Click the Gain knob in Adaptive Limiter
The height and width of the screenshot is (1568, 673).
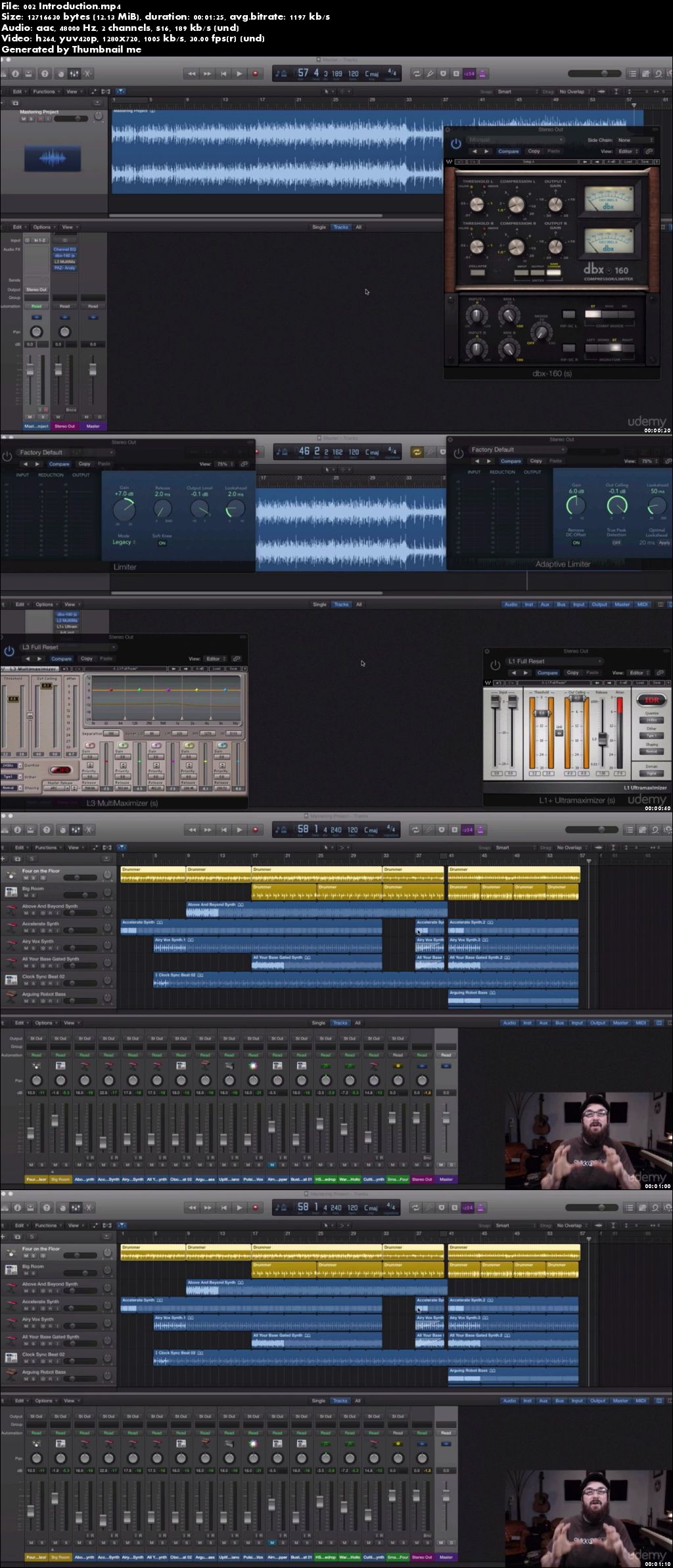point(576,505)
